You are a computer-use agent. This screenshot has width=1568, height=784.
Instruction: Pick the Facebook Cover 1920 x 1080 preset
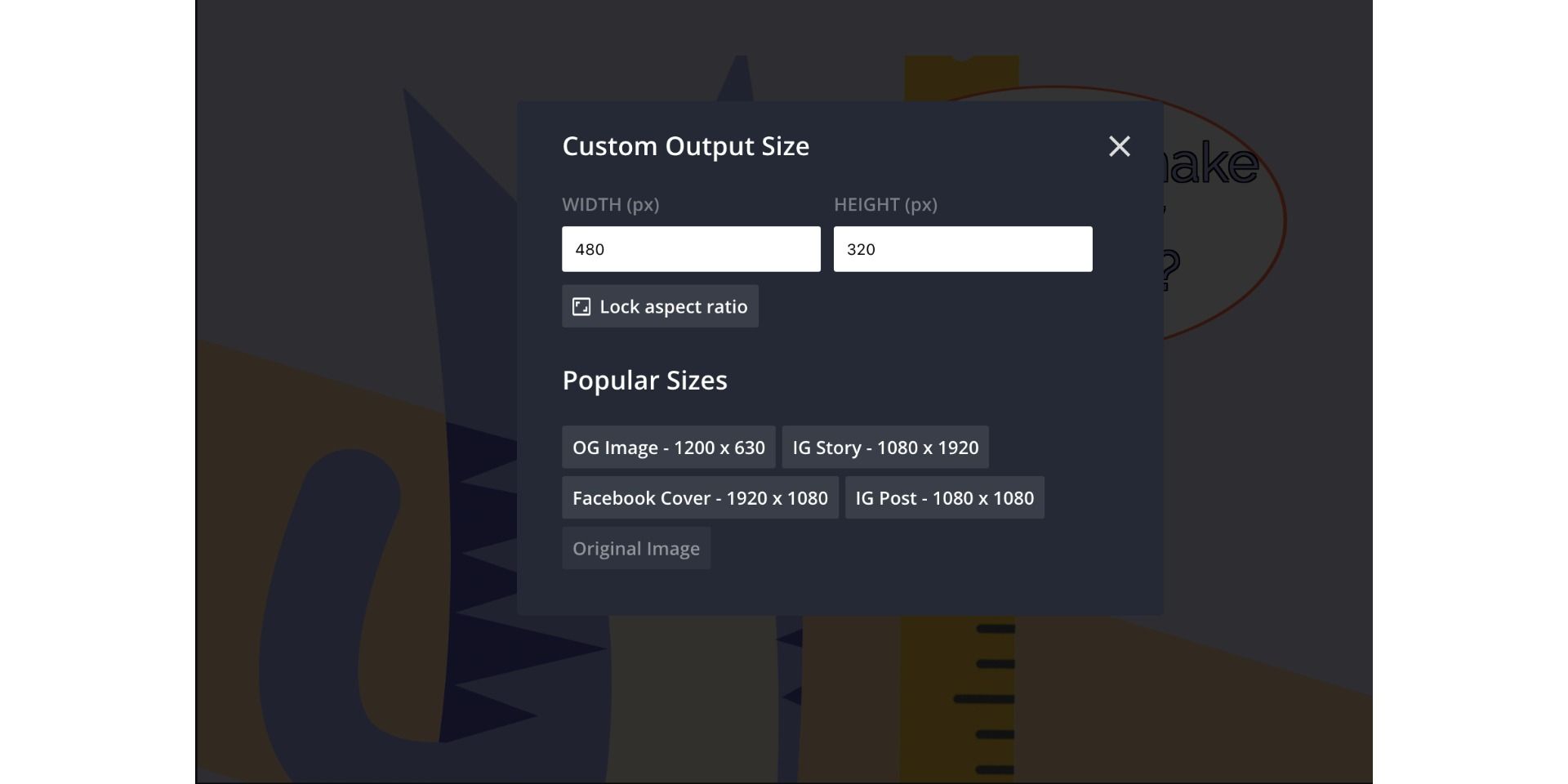coord(700,498)
